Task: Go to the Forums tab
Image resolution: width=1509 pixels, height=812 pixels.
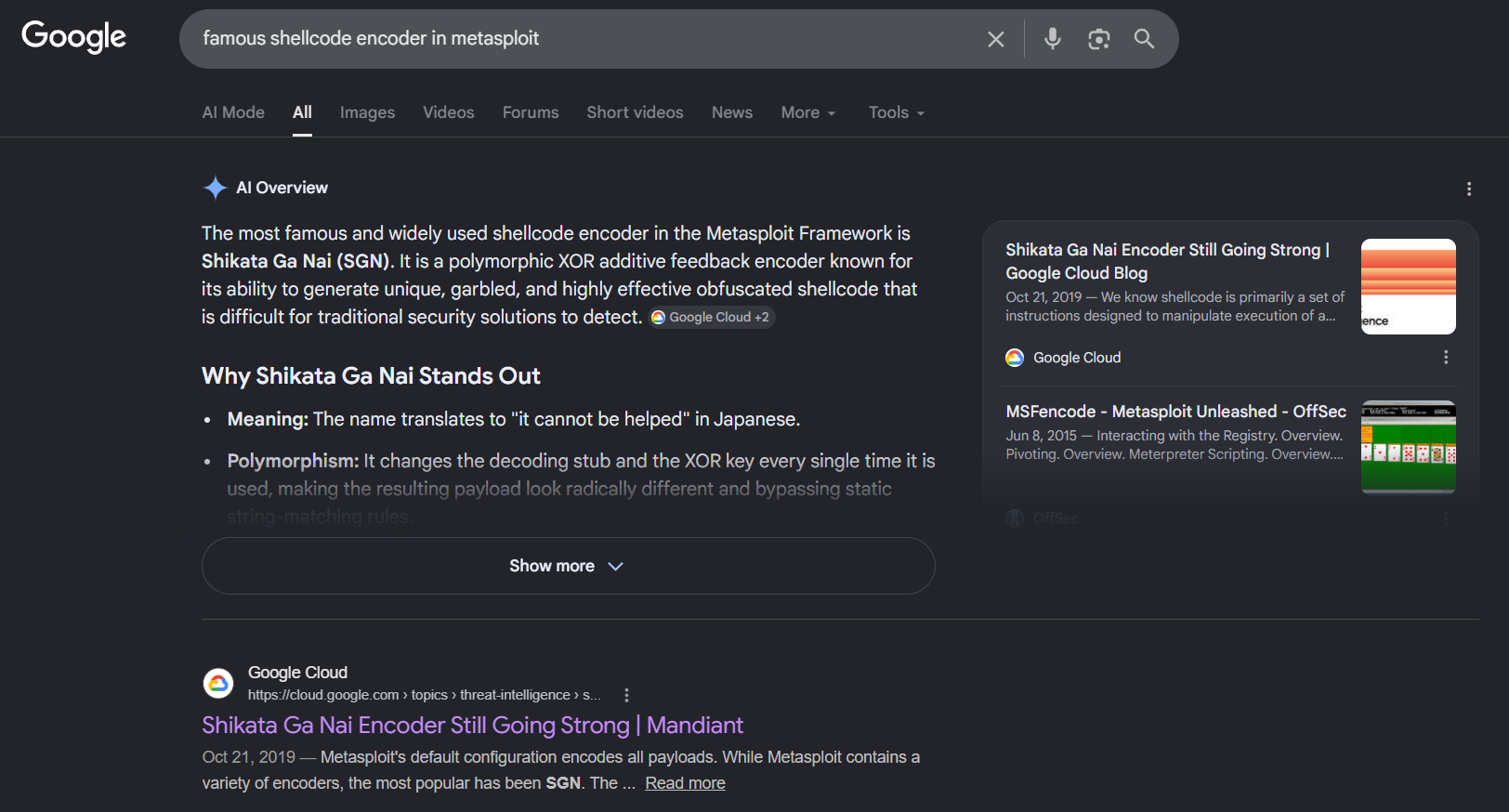Action: pos(531,112)
